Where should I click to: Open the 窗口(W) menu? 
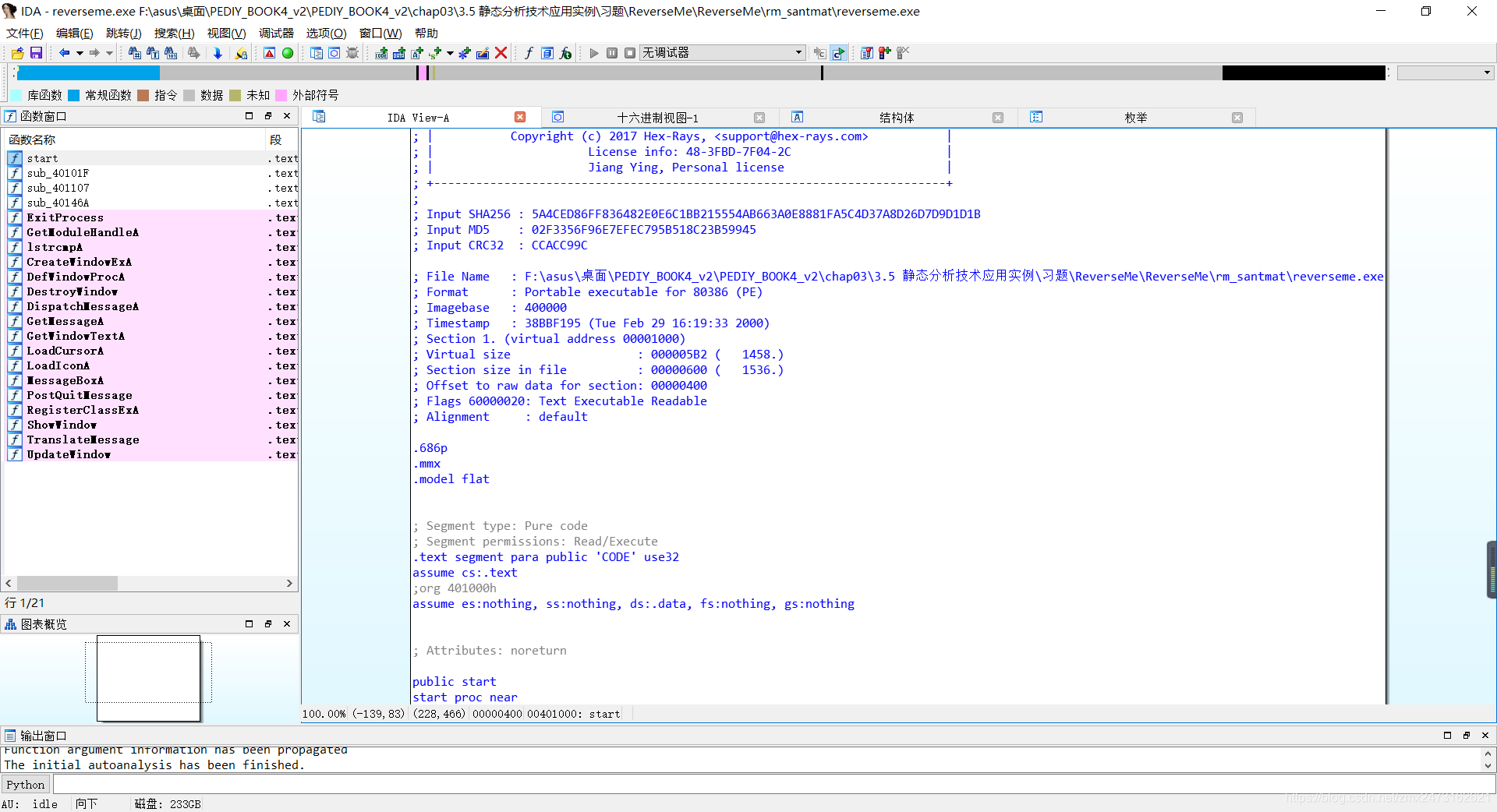coord(380,33)
